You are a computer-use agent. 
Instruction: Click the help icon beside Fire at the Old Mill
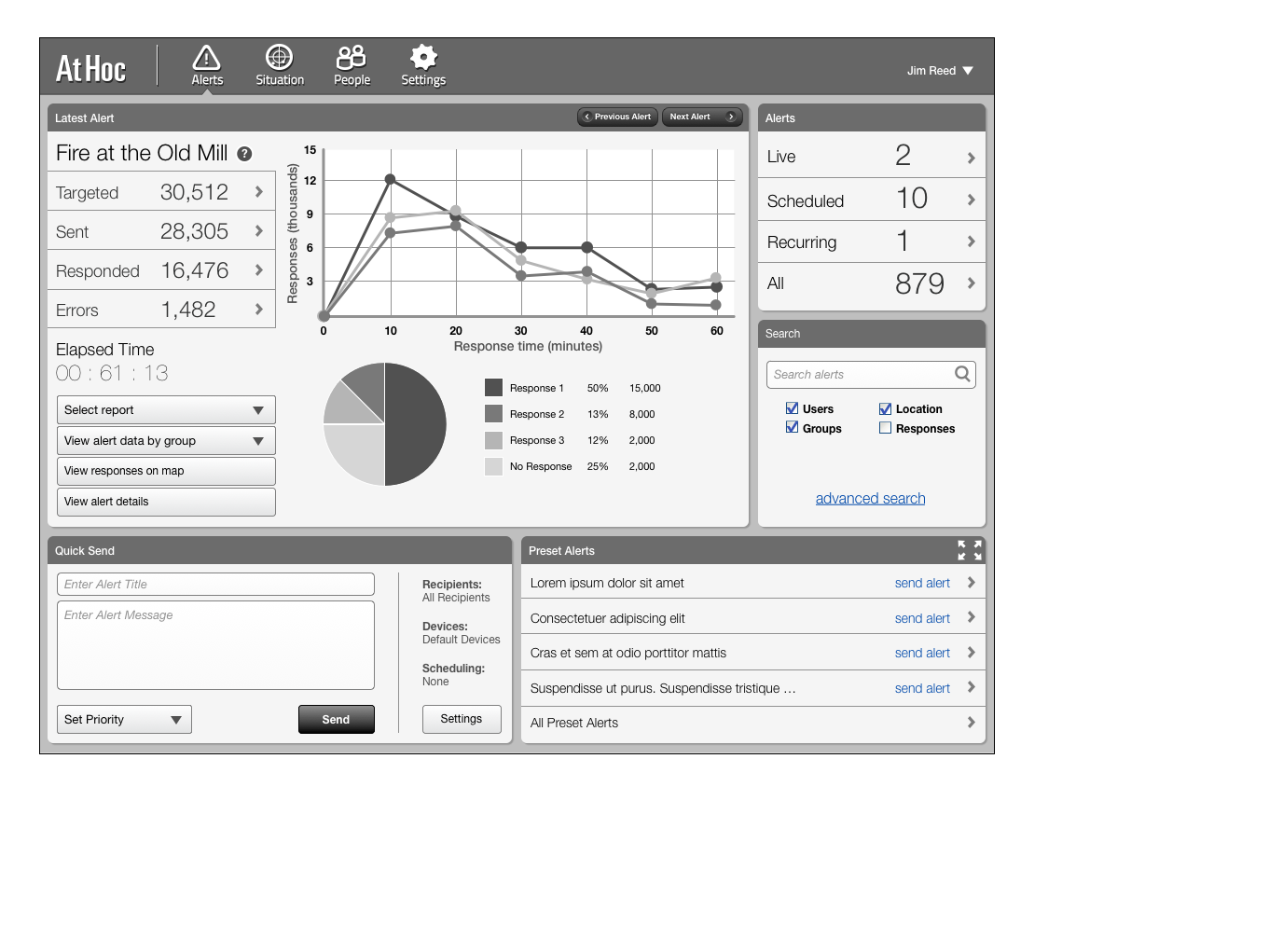244,154
